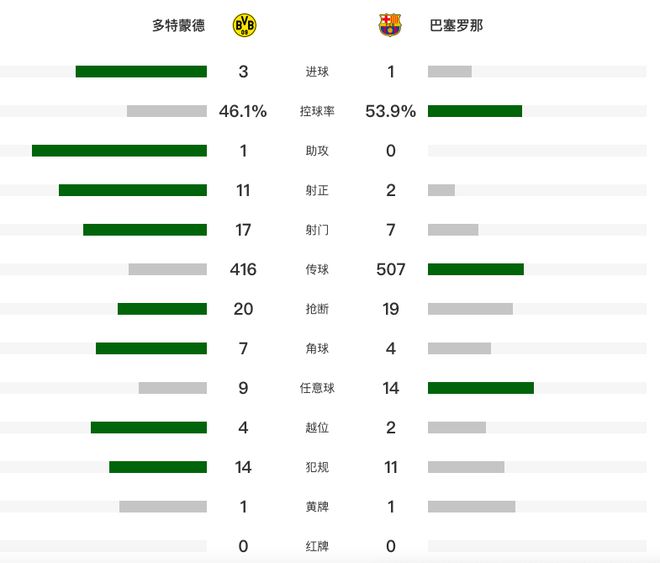Screen dimensions: 660x563
Task: Click Barcelona's green 任意球 bar
Action: pos(481,388)
